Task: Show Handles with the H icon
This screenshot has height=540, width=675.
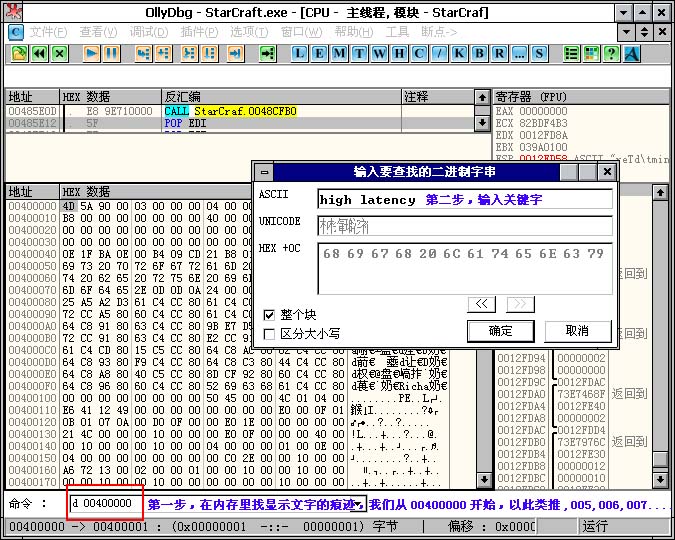Action: [x=399, y=54]
